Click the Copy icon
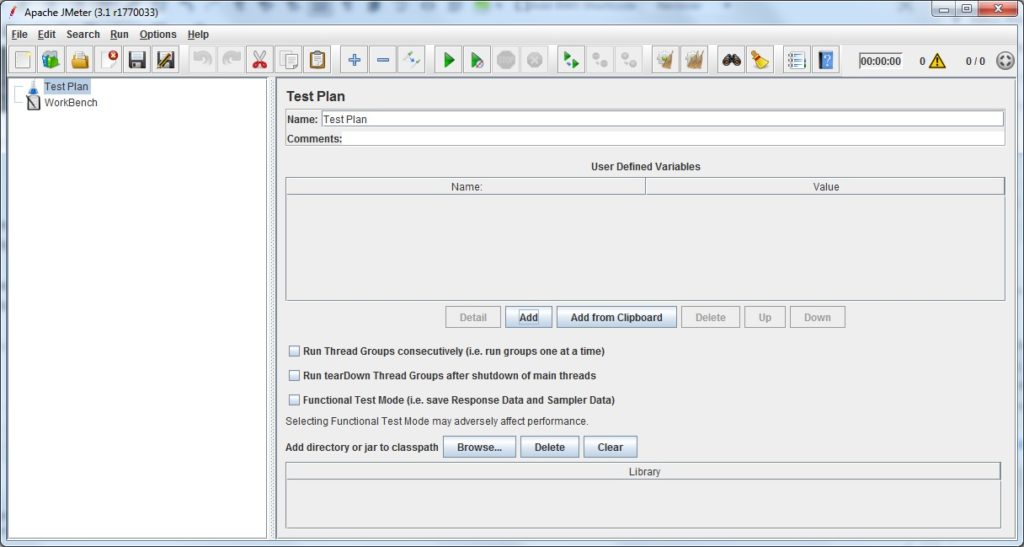The height and width of the screenshot is (547, 1024). (289, 61)
